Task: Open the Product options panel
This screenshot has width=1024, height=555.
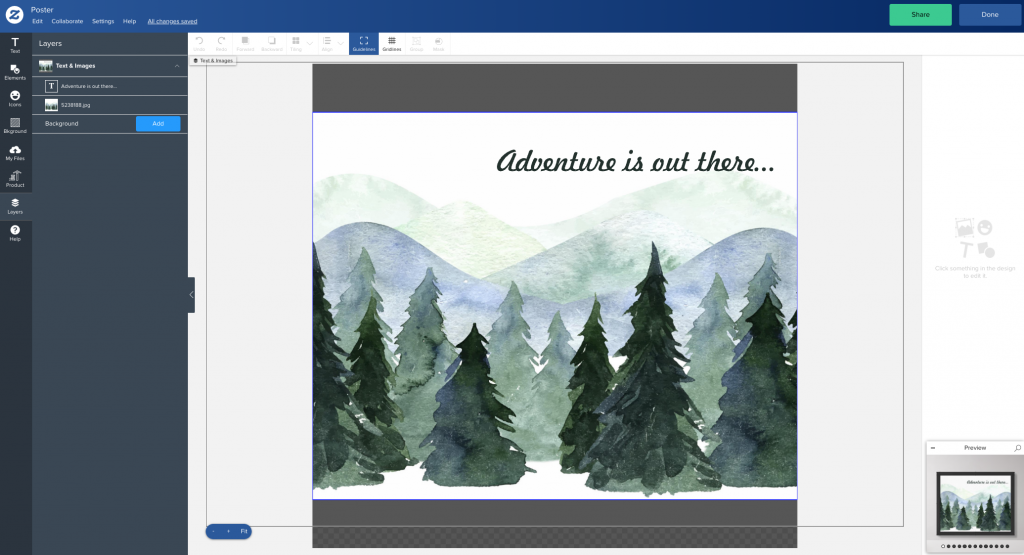Action: [15, 179]
